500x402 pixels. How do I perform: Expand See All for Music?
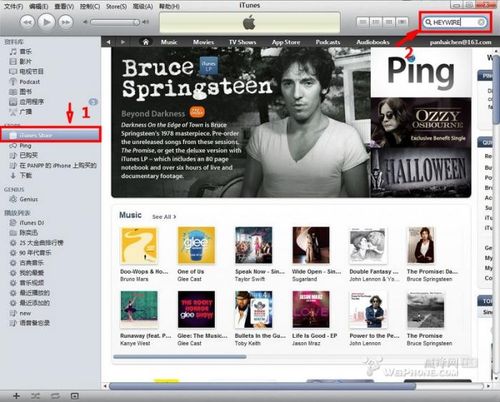click(164, 217)
